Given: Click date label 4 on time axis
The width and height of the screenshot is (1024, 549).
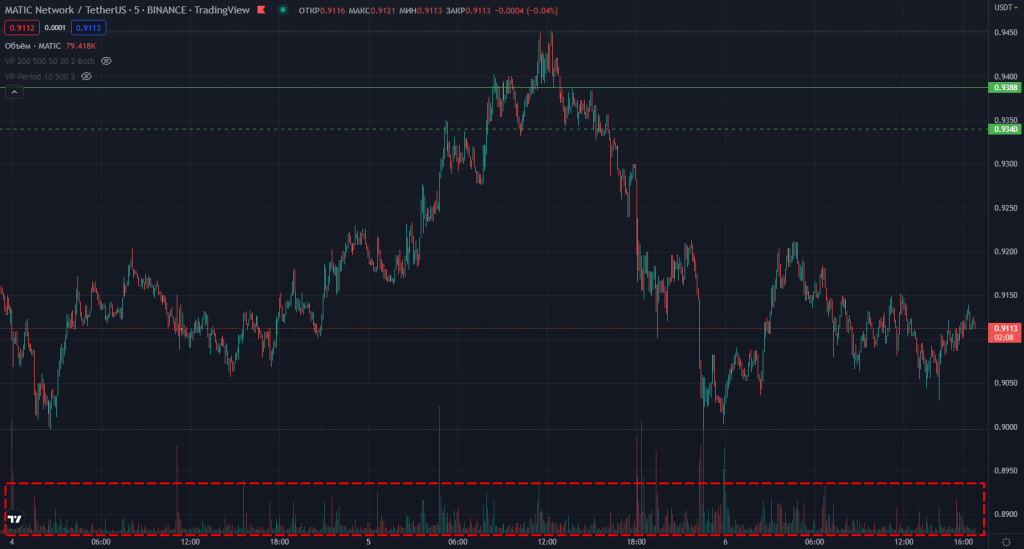Looking at the screenshot, I should (x=12, y=542).
